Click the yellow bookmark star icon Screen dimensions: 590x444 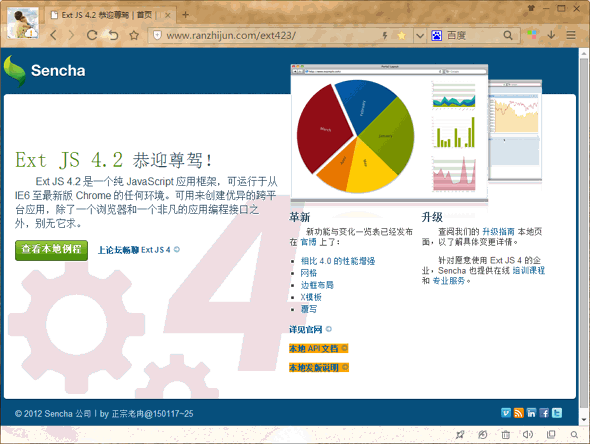[401, 35]
